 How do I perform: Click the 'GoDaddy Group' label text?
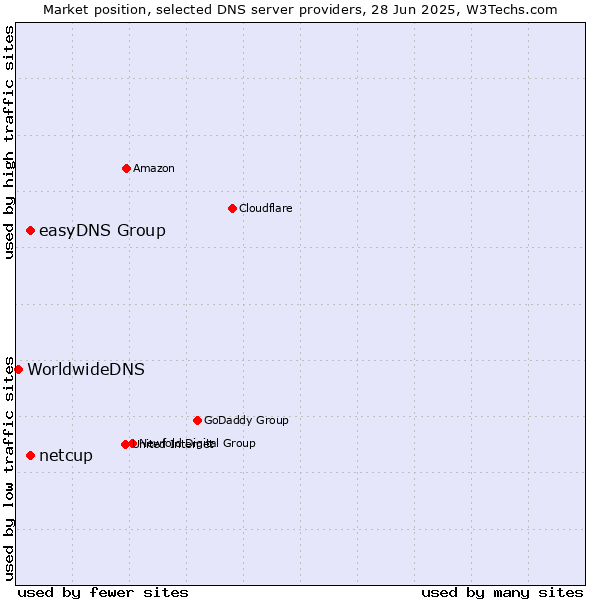(x=246, y=420)
